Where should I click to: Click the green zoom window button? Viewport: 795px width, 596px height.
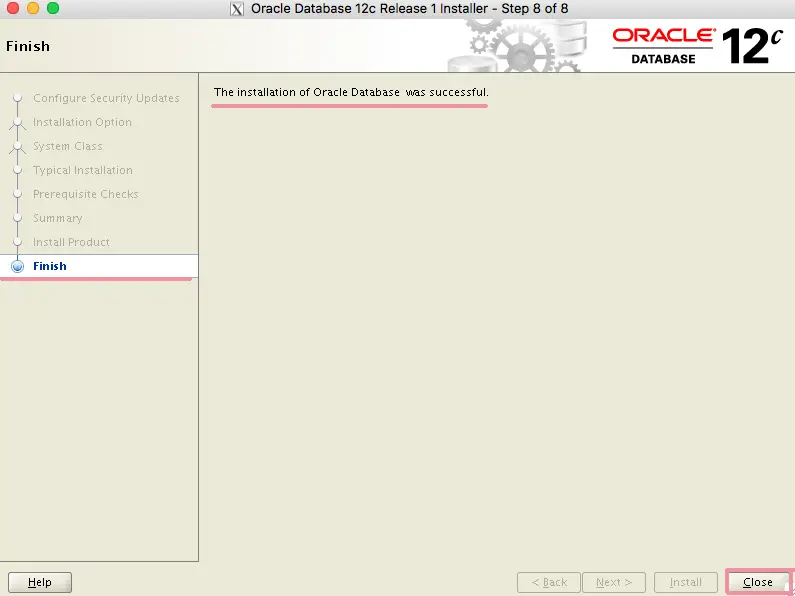pyautogui.click(x=53, y=8)
